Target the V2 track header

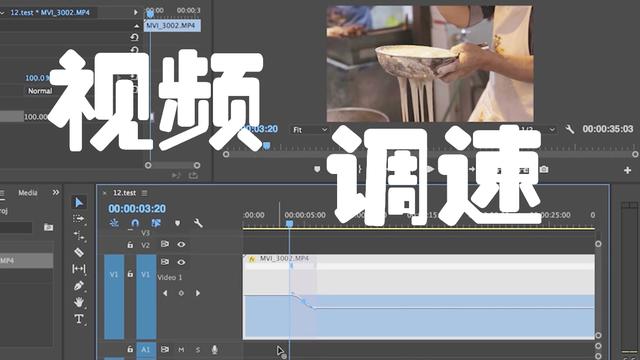click(x=146, y=245)
